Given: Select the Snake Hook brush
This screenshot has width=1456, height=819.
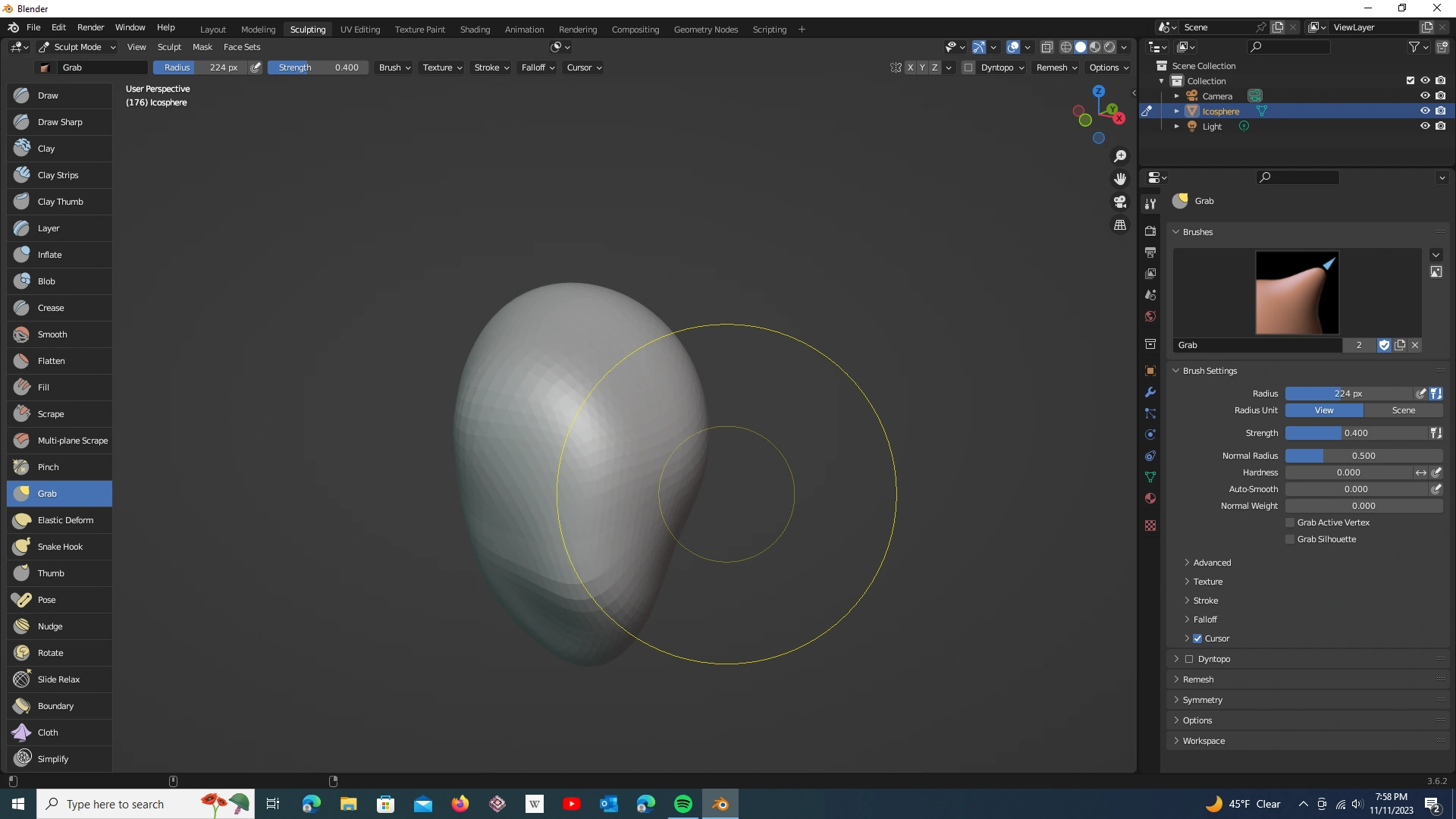Looking at the screenshot, I should coord(60,547).
